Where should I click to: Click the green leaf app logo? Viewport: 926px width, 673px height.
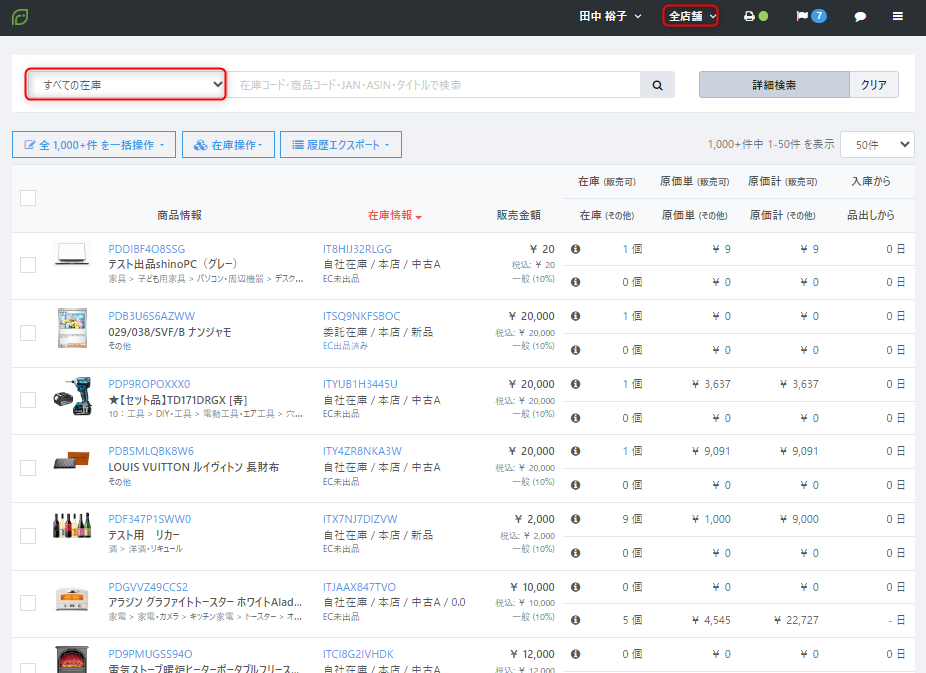pos(19,17)
